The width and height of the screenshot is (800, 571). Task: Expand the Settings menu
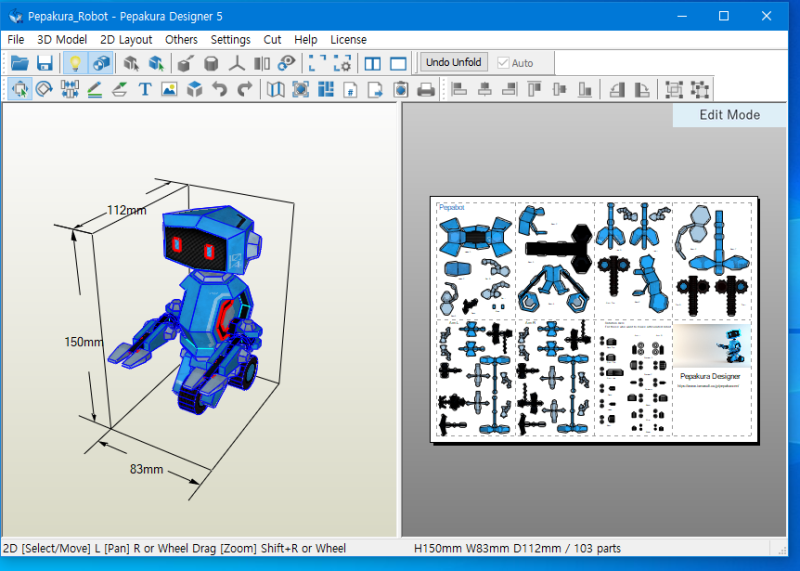click(x=230, y=40)
